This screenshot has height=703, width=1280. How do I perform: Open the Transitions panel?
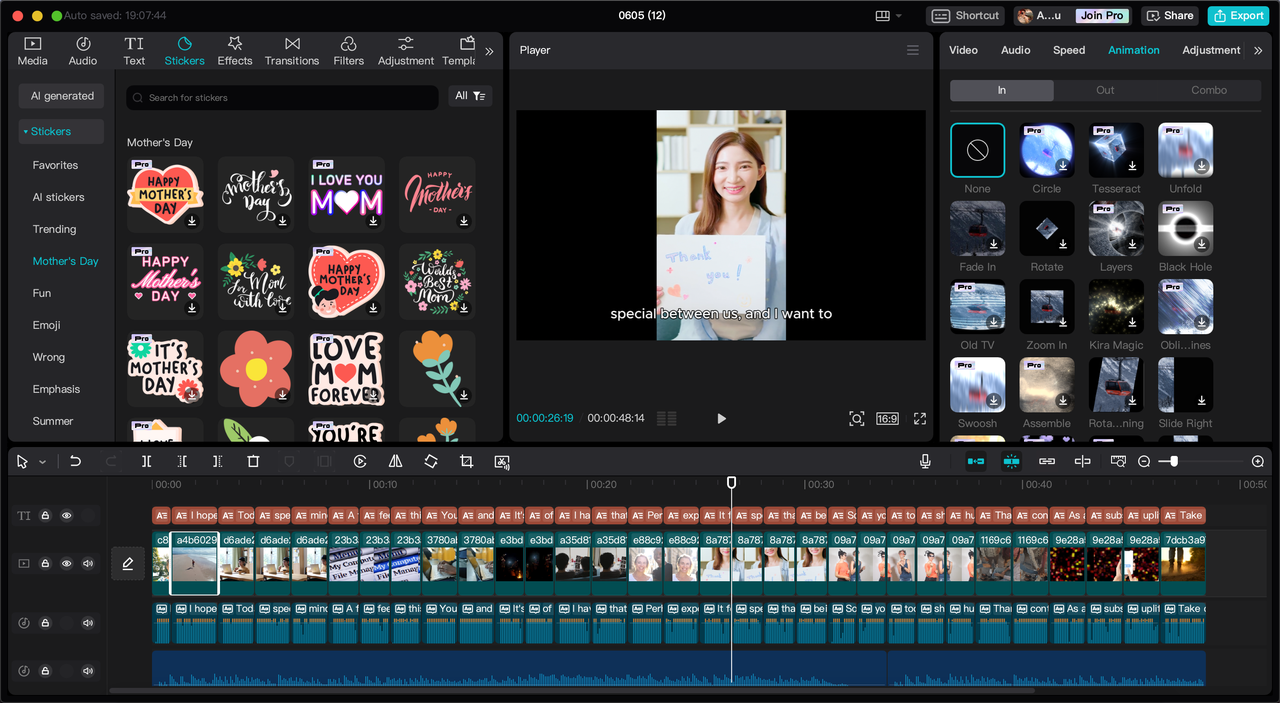[292, 51]
